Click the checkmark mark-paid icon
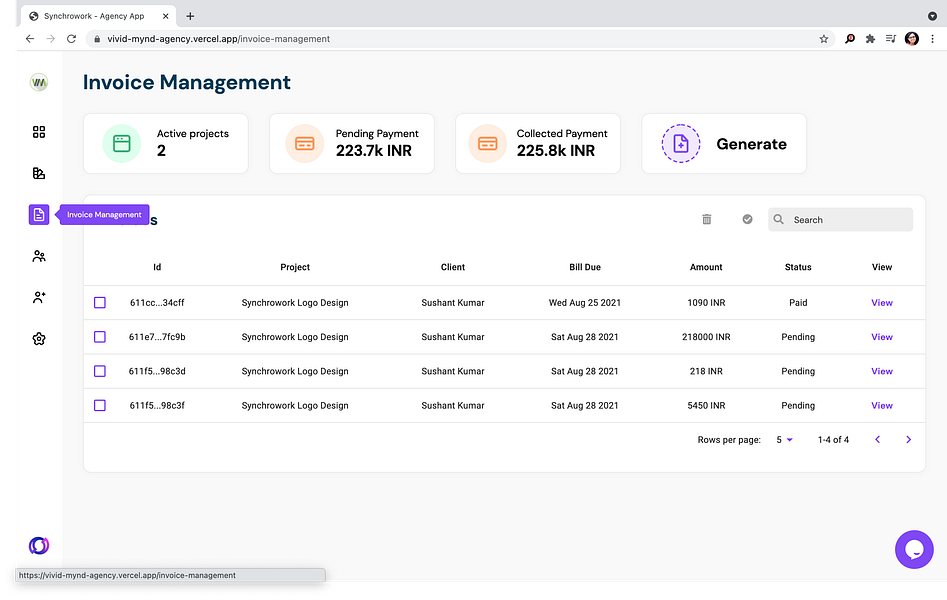Screen dimensions: 947x600 pos(747,219)
